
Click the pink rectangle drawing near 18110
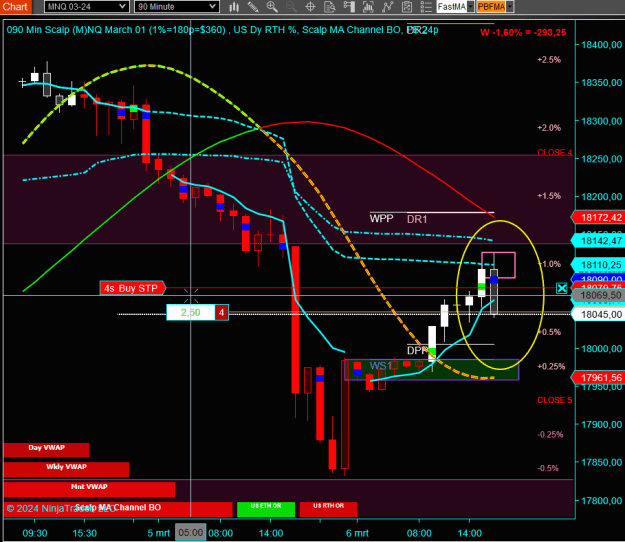point(498,265)
